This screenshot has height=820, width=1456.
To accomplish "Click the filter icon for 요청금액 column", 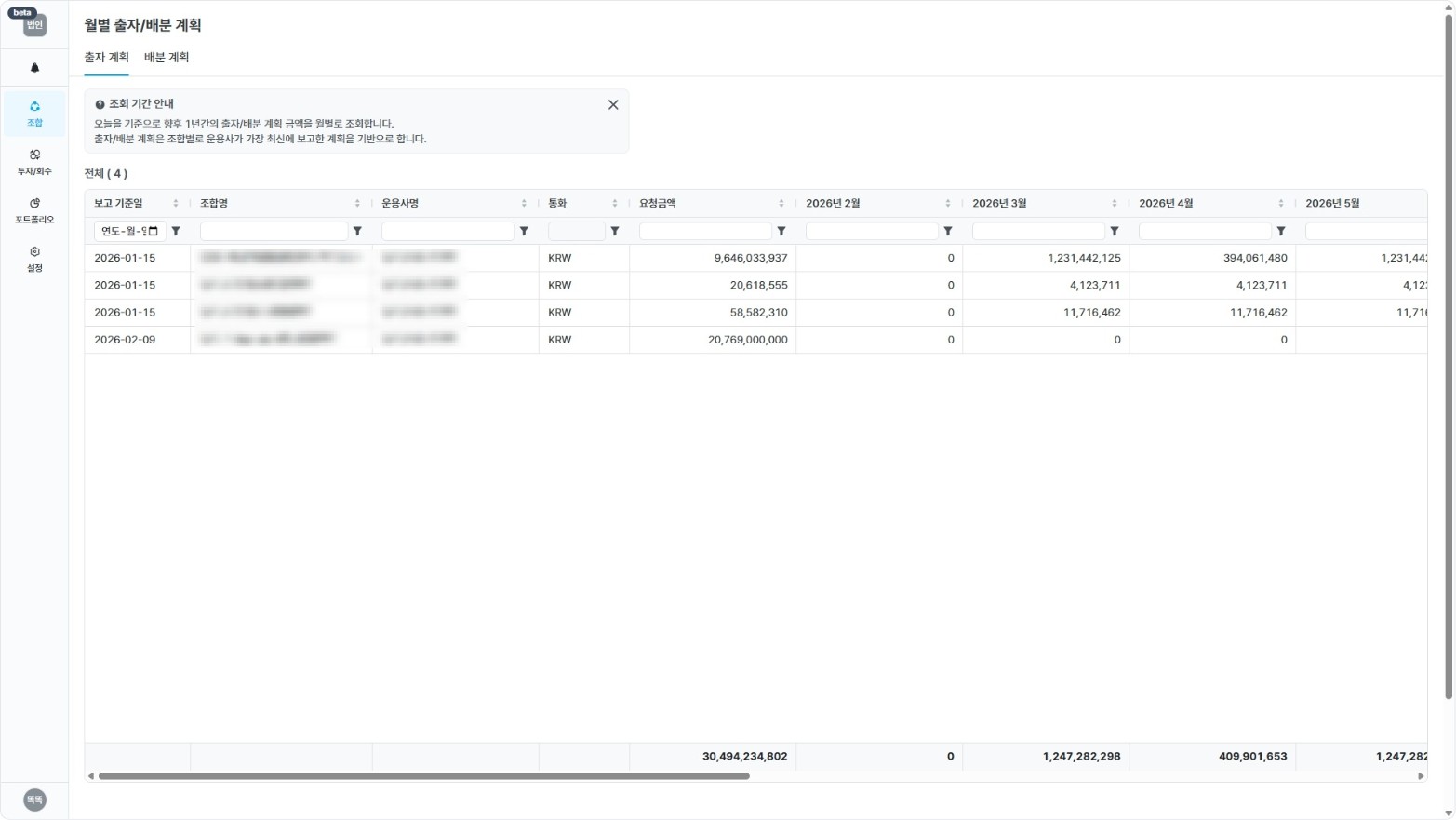I will click(781, 231).
